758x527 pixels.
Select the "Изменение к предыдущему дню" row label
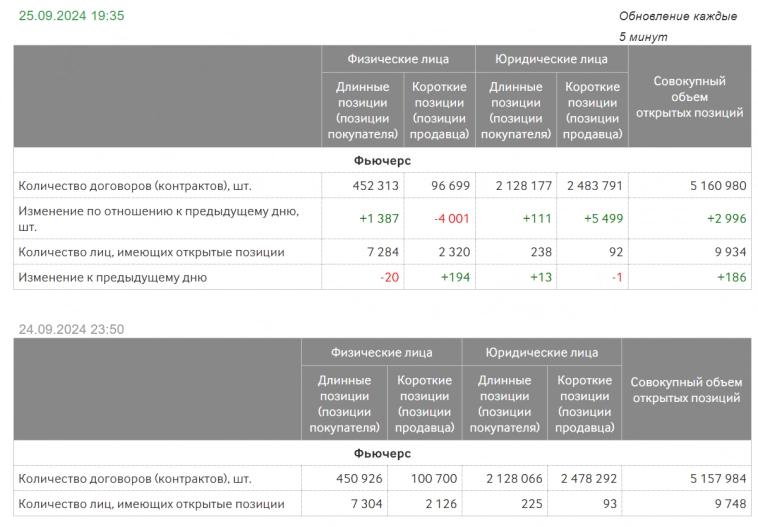point(113,277)
